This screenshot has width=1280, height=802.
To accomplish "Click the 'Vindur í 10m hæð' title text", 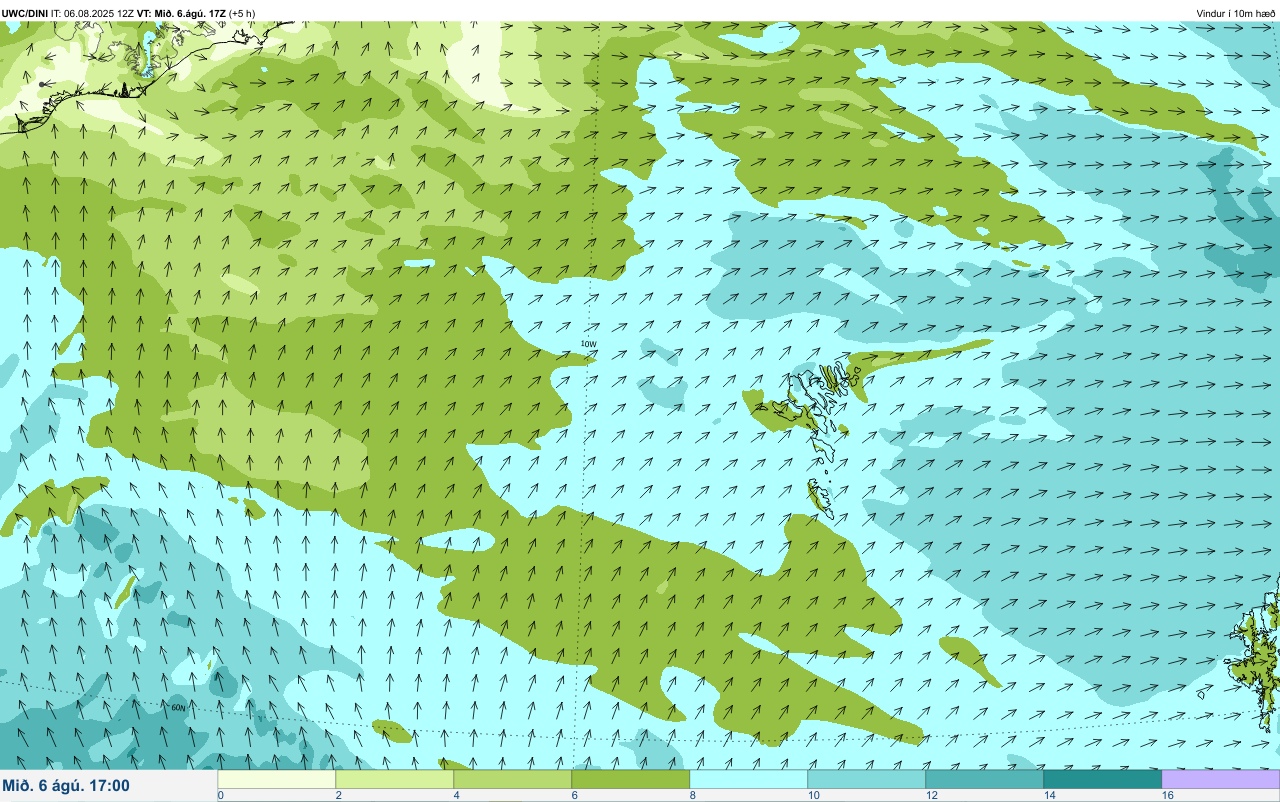I will (1235, 13).
